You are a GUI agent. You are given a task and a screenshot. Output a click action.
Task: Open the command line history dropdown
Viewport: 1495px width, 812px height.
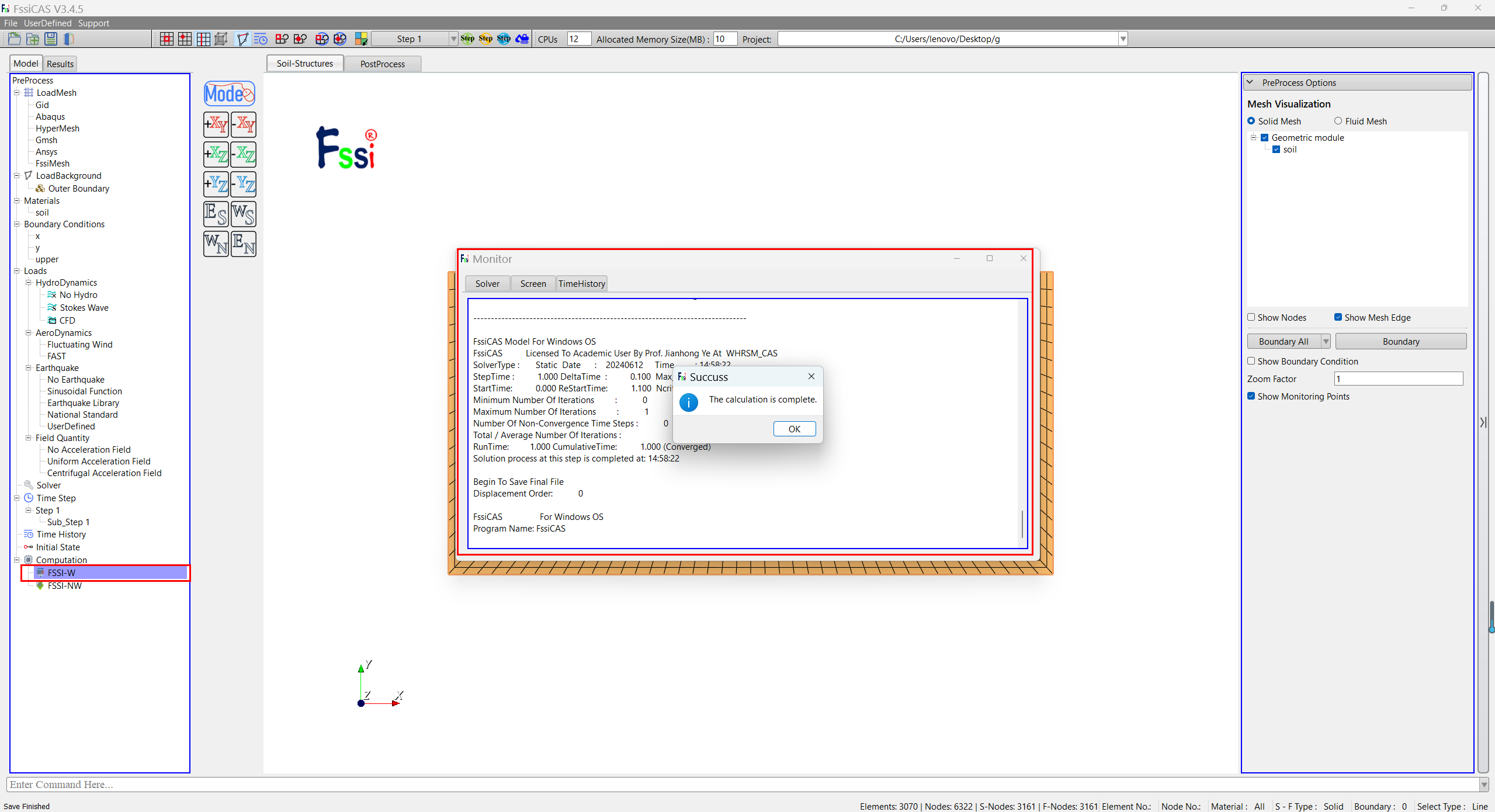[1484, 785]
